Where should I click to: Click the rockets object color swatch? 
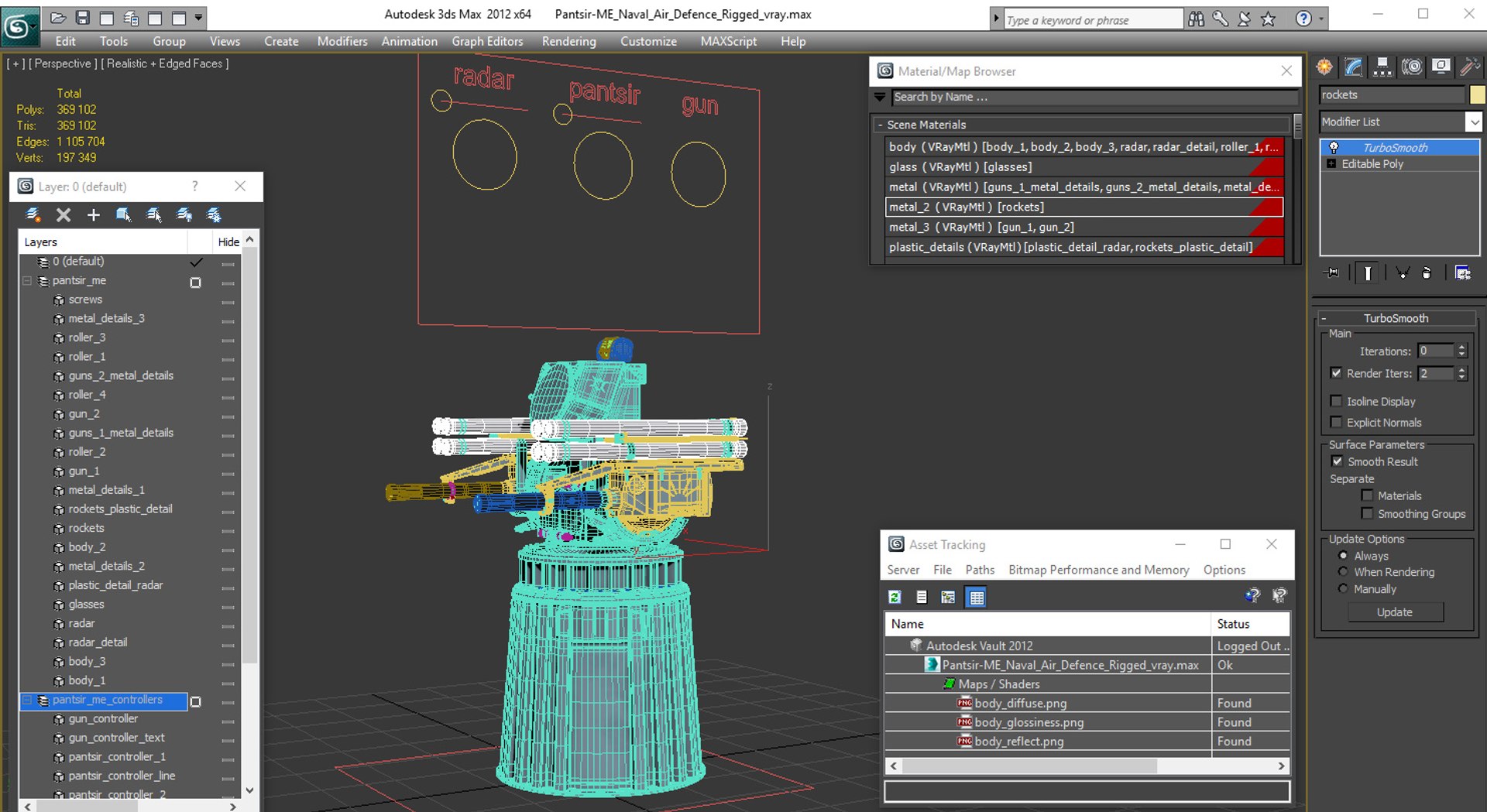point(1477,94)
